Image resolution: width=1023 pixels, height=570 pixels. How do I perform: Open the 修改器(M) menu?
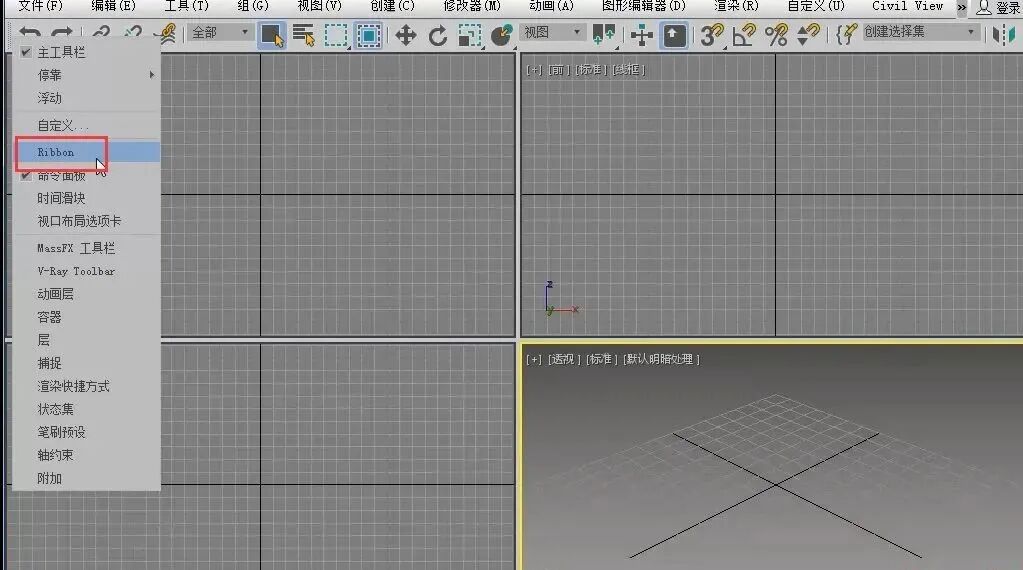(472, 7)
